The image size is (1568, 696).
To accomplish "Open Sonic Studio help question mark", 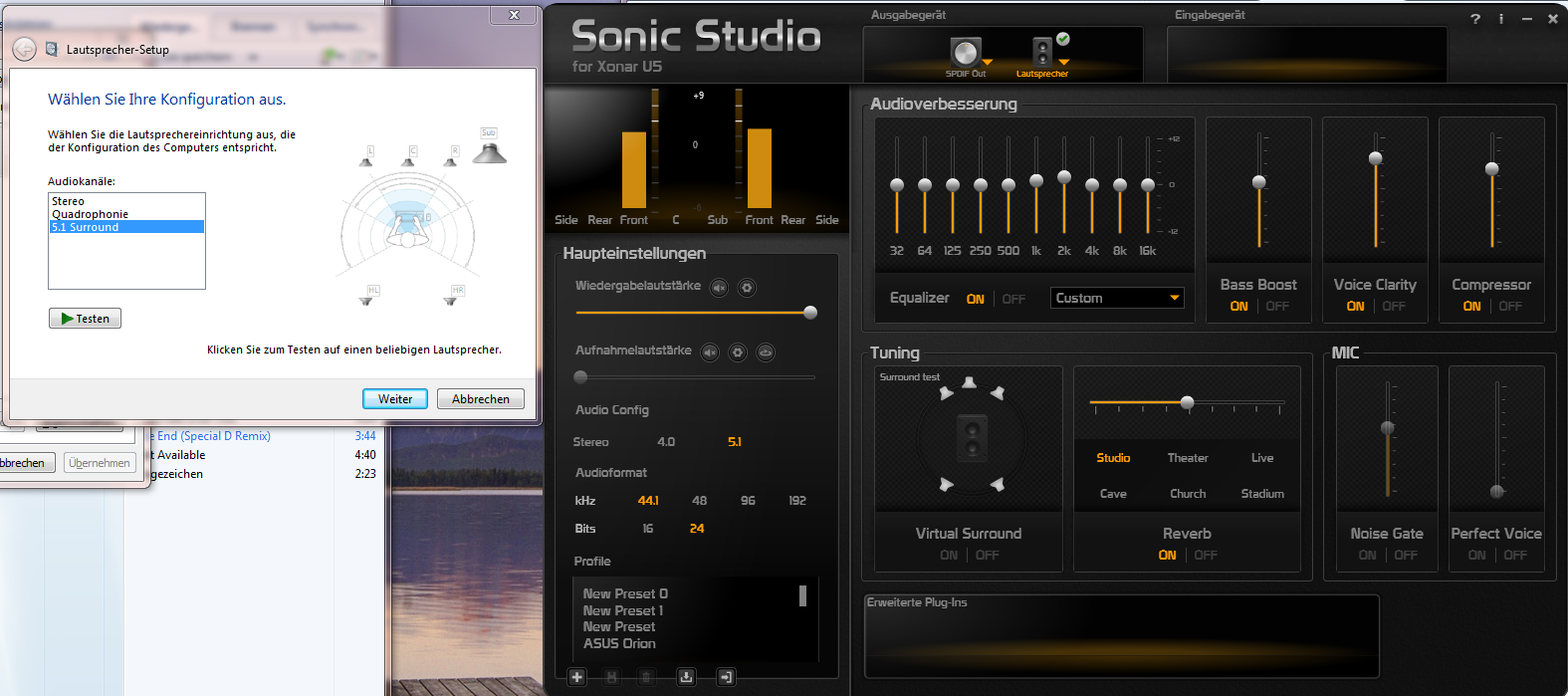I will click(1475, 19).
